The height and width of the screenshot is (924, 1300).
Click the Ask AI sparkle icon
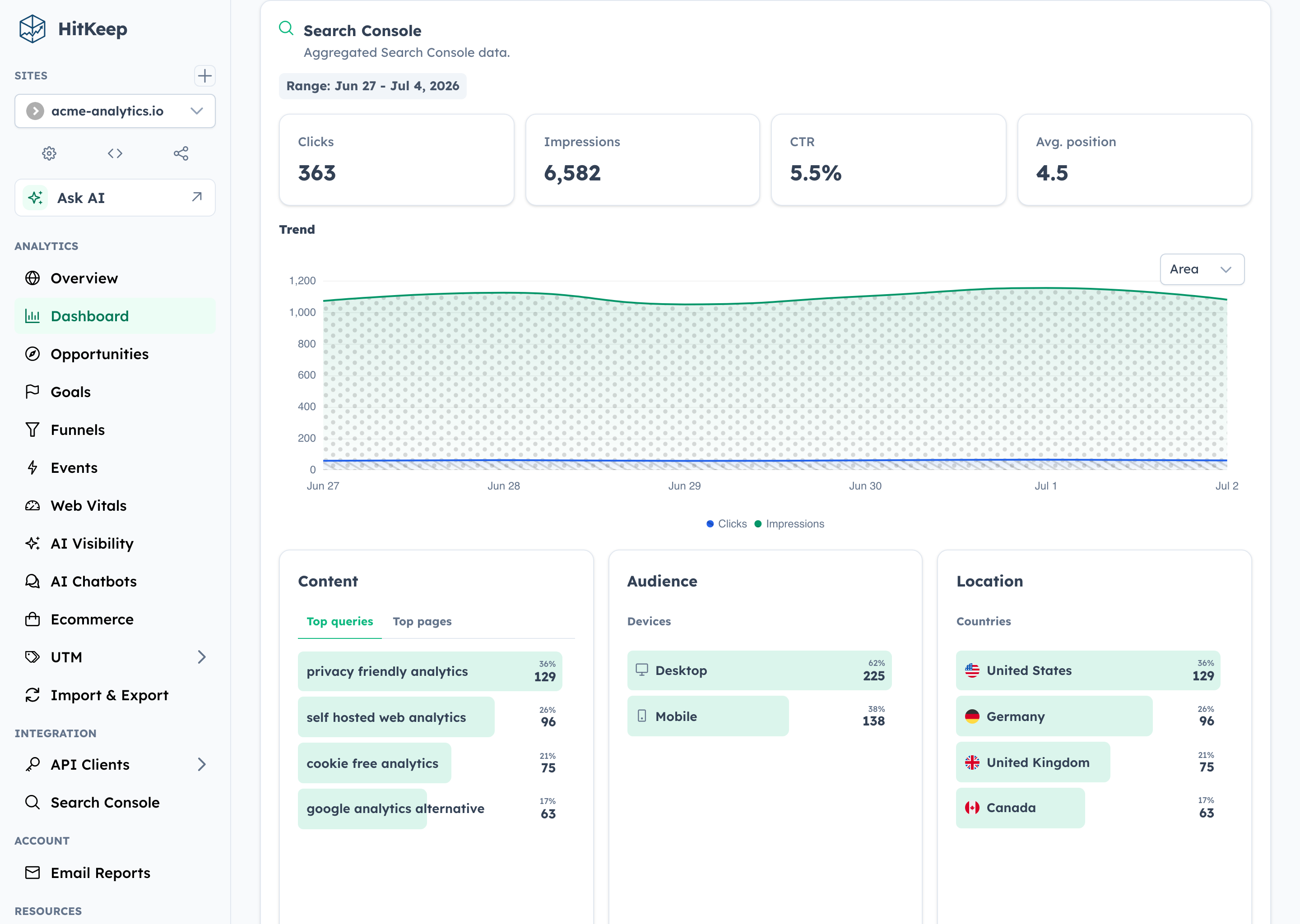click(35, 198)
